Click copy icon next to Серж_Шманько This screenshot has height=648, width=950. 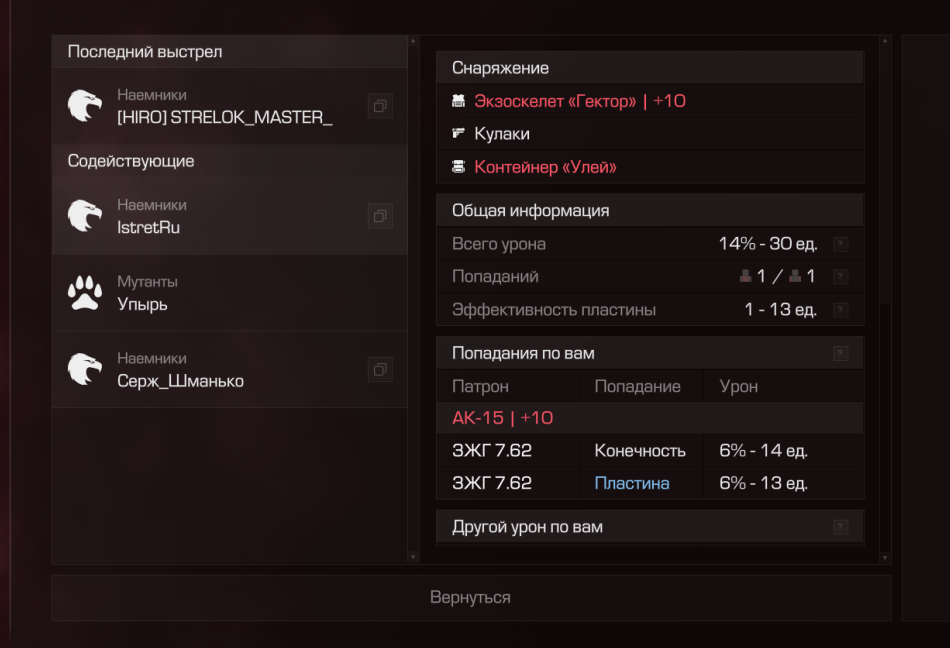pyautogui.click(x=380, y=370)
